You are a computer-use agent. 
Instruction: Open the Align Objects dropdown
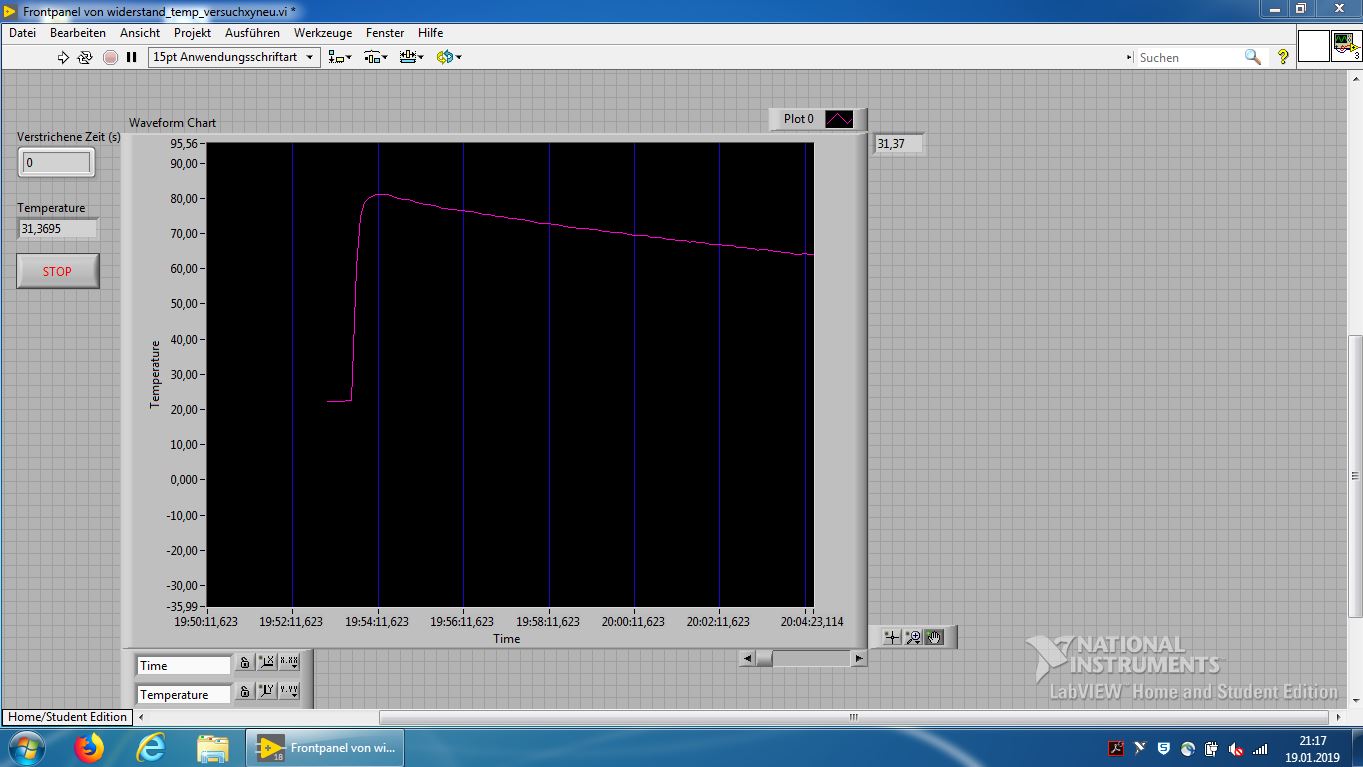coord(340,57)
